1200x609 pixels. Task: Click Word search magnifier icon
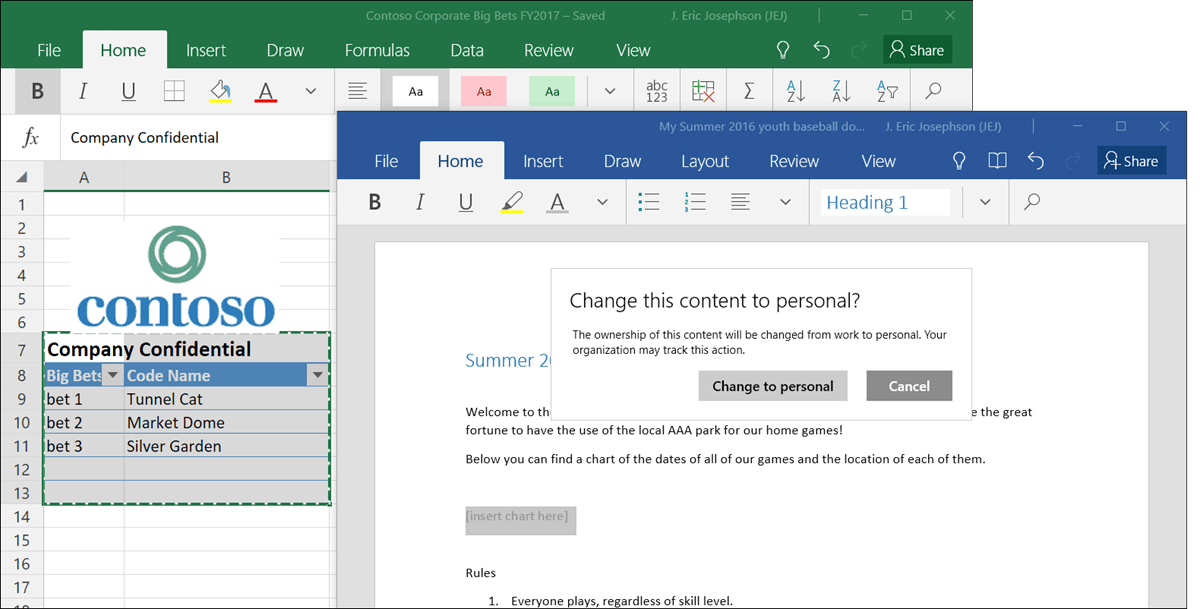pos(1032,202)
